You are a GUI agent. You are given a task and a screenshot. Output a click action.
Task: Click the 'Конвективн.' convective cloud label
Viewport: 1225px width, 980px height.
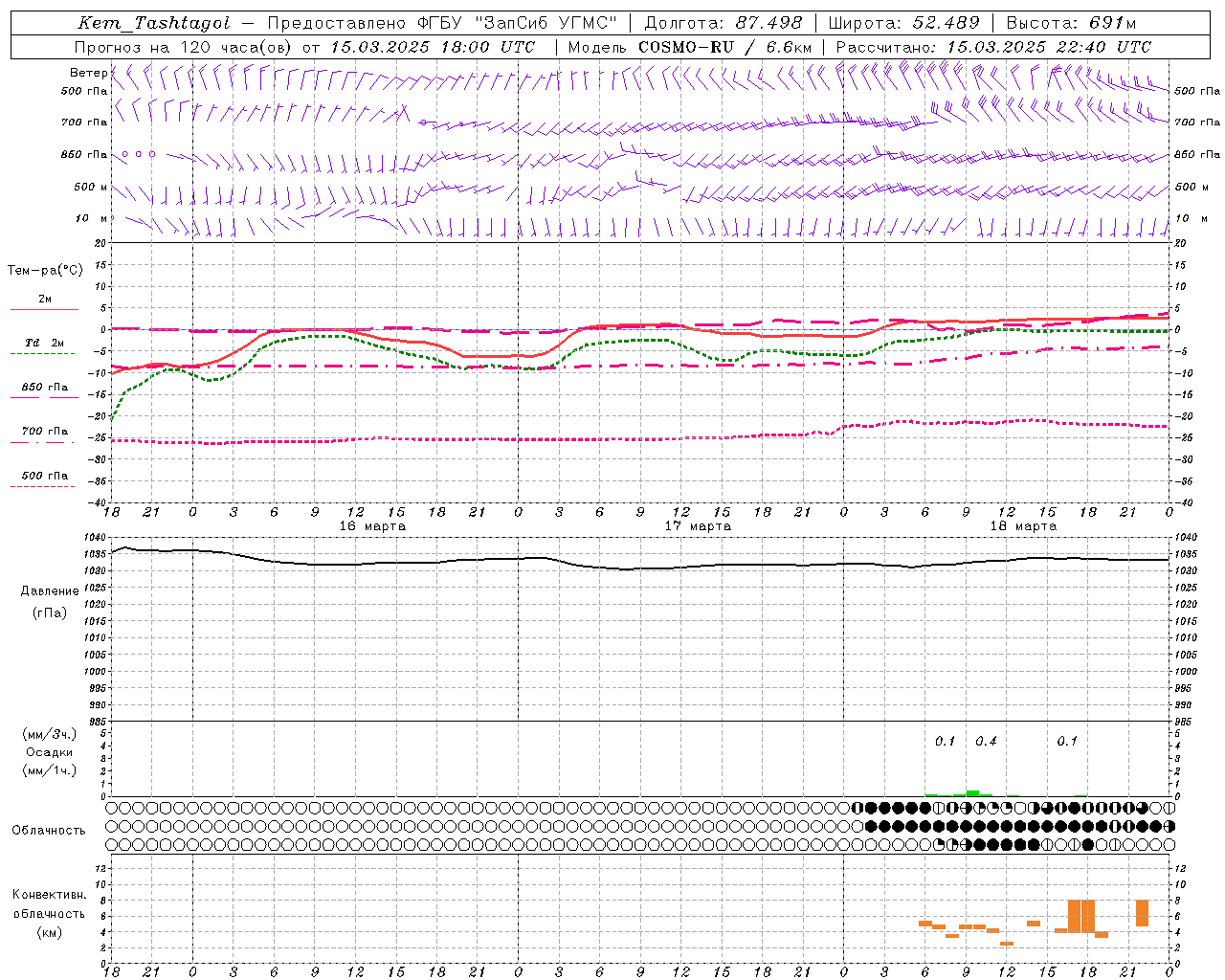pyautogui.click(x=49, y=895)
